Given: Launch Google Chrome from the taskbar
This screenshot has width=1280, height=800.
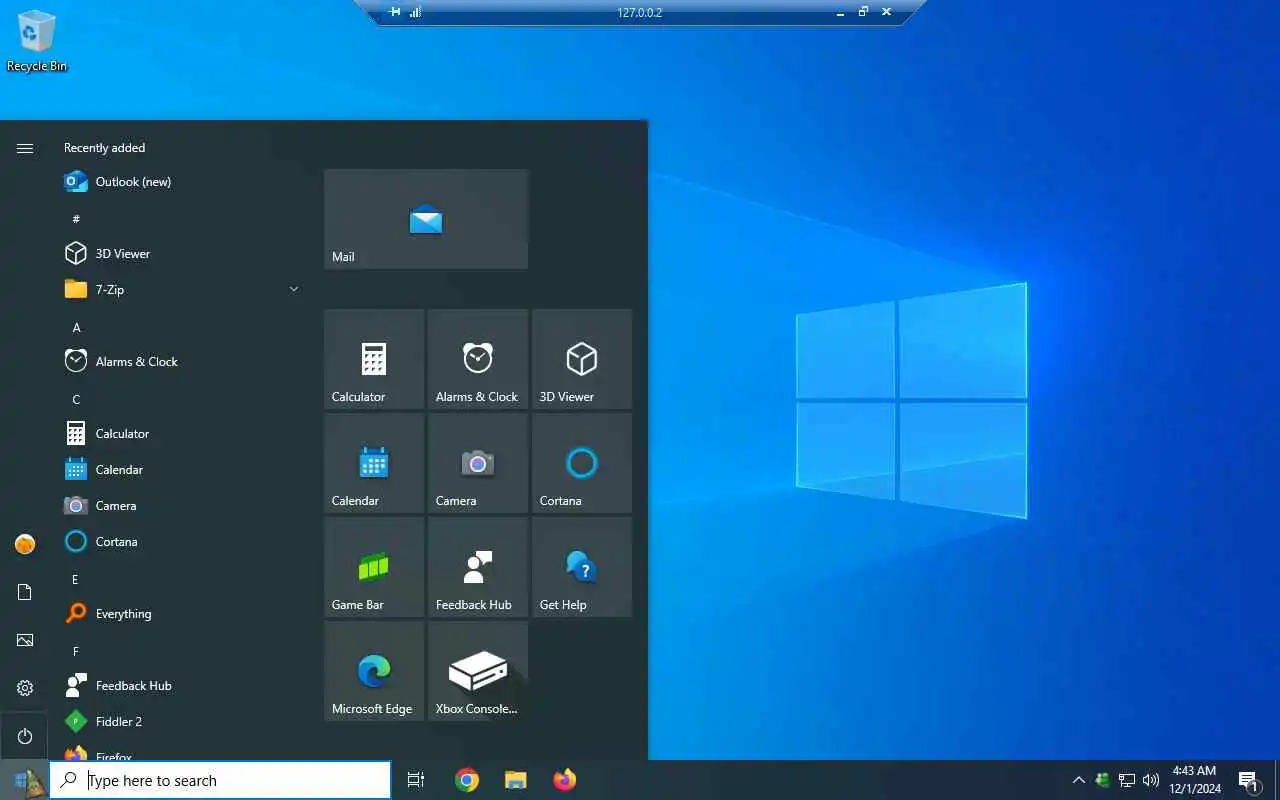Looking at the screenshot, I should pos(466,780).
